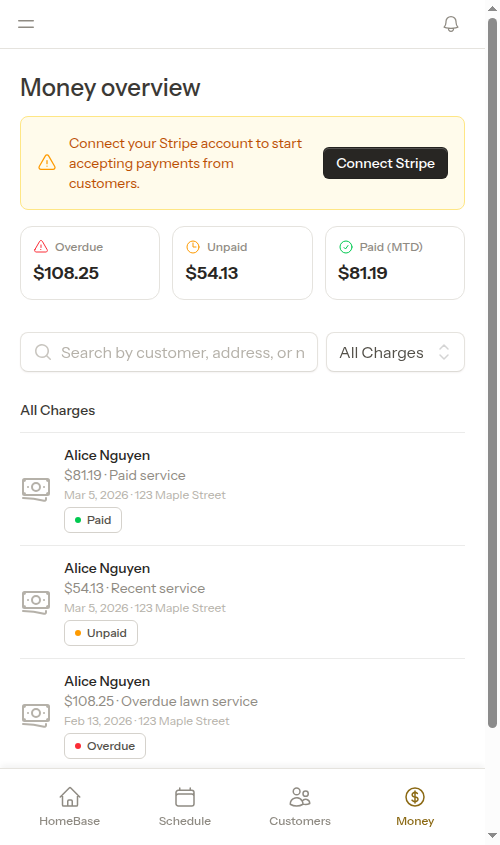Image resolution: width=500 pixels, height=845 pixels.
Task: Focus the search by customer field
Action: click(169, 352)
